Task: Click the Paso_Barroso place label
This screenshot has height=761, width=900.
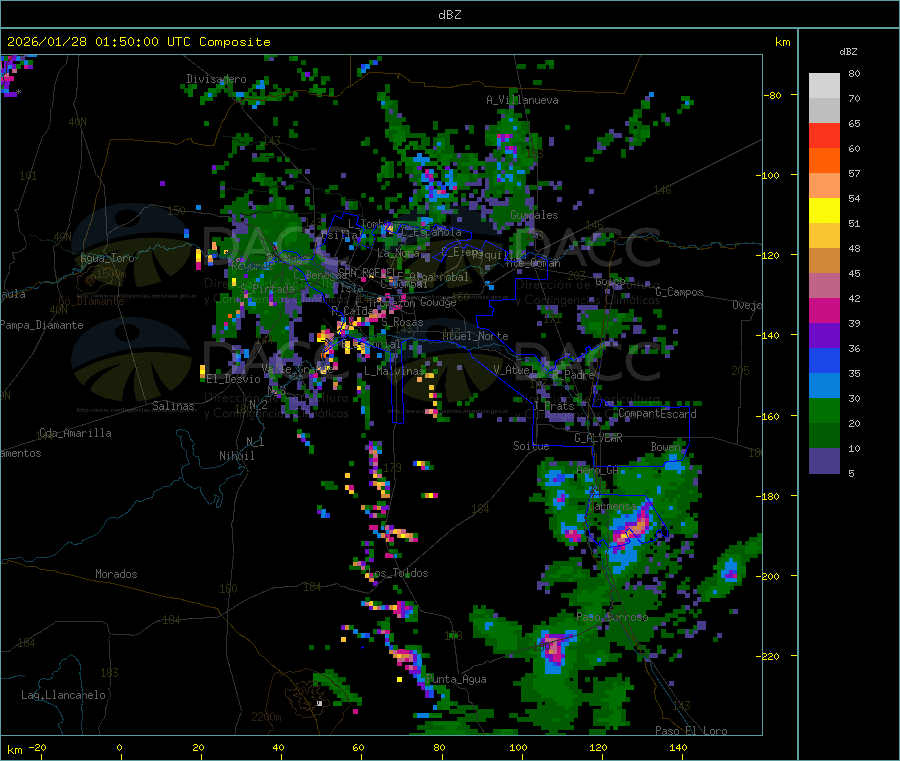Action: 612,618
